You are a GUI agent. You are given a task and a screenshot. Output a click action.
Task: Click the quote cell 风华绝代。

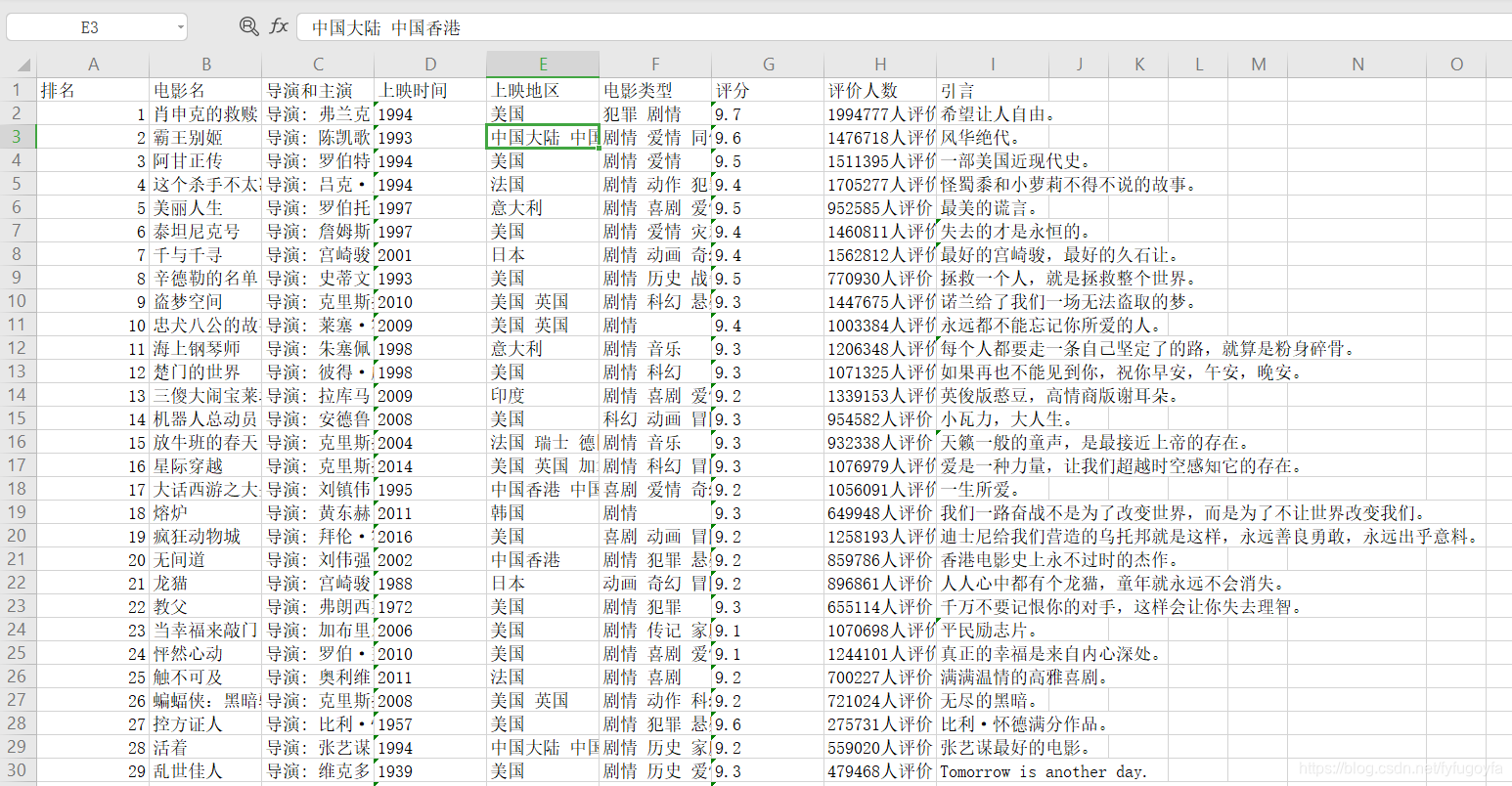click(x=993, y=137)
